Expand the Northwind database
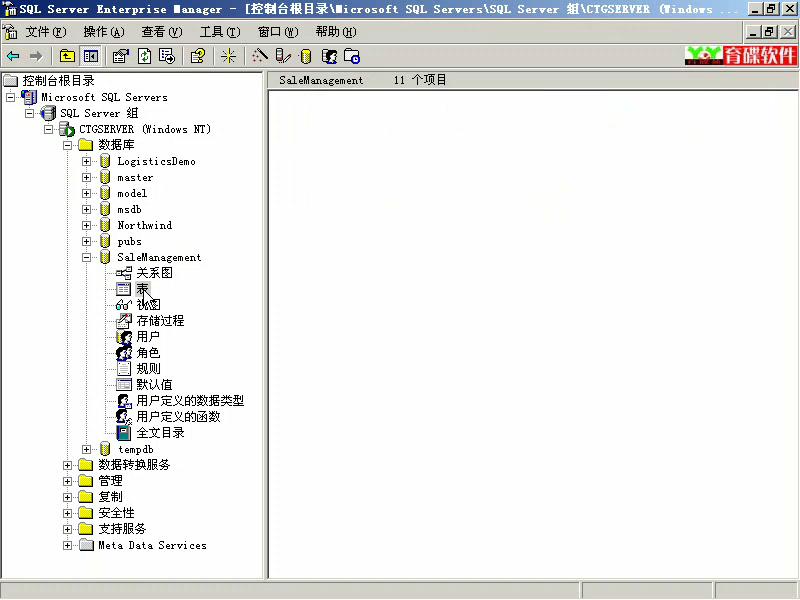Image resolution: width=800 pixels, height=600 pixels. (87, 226)
